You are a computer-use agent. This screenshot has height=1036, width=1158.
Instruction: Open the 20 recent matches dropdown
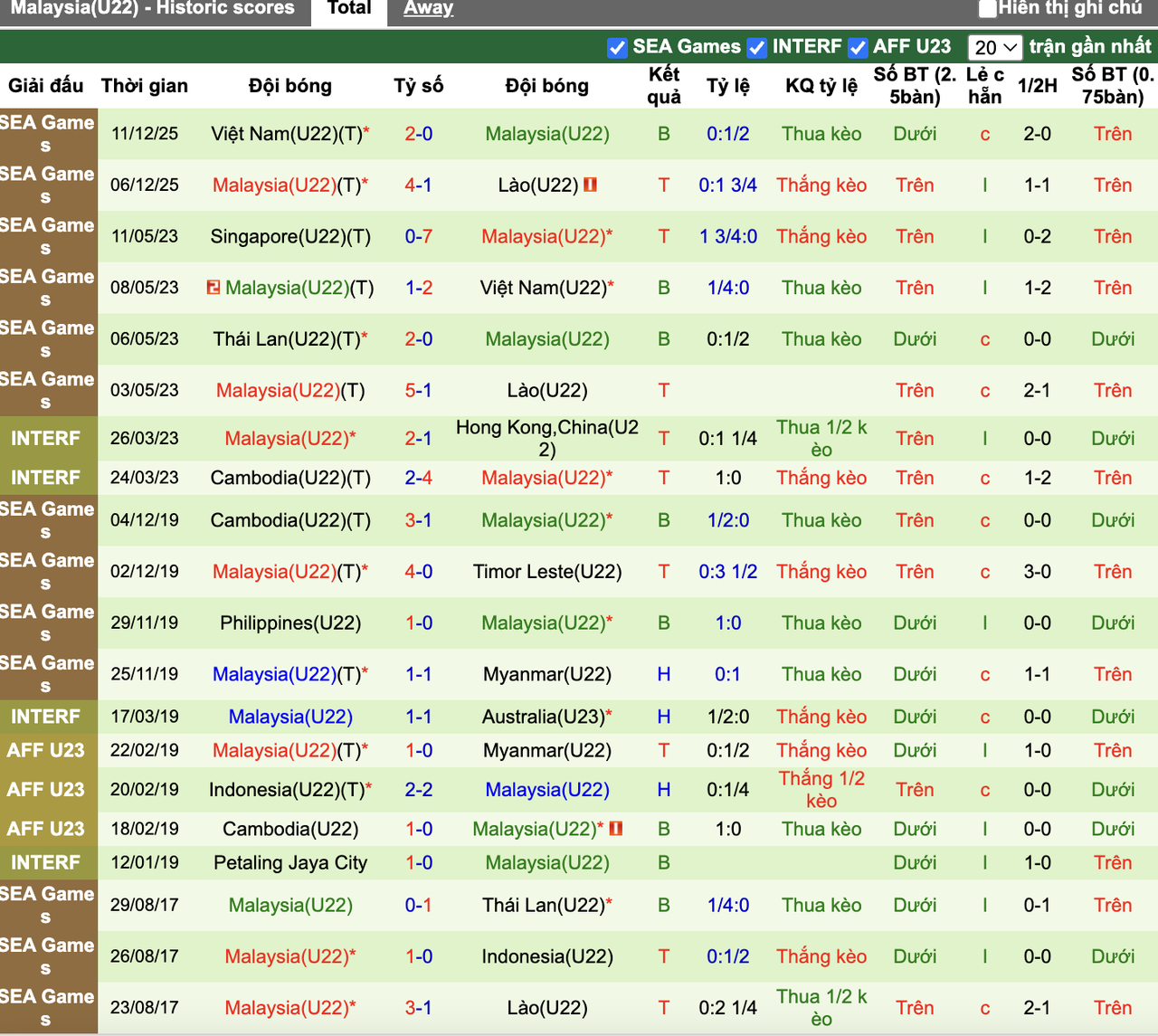(x=995, y=47)
